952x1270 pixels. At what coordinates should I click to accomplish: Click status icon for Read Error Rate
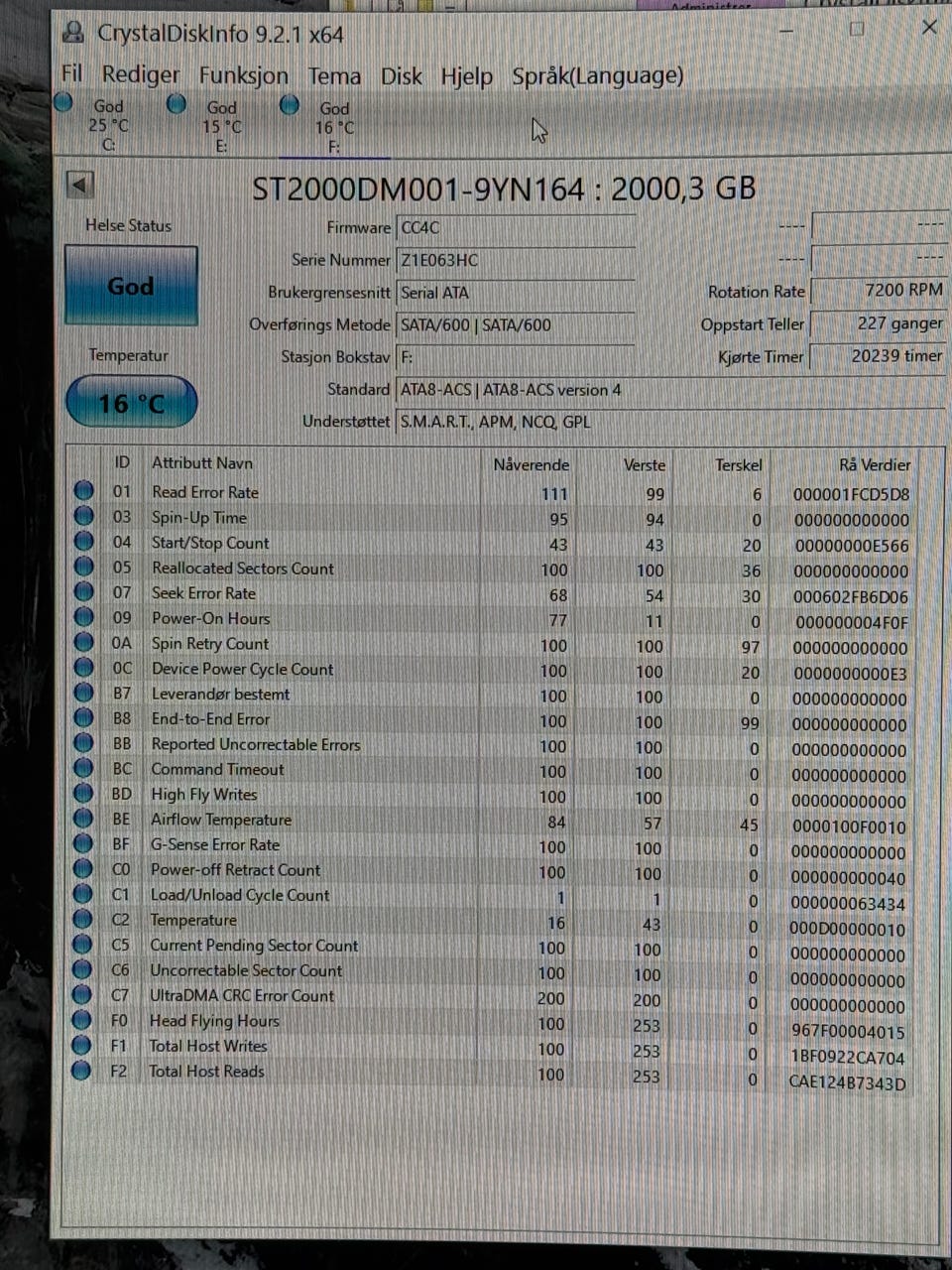pyautogui.click(x=84, y=490)
